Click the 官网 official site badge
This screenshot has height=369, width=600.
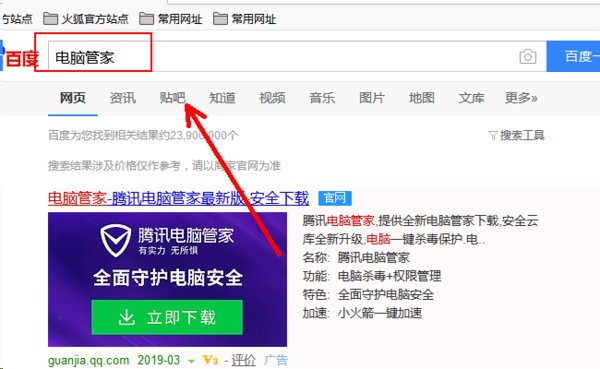coord(335,198)
